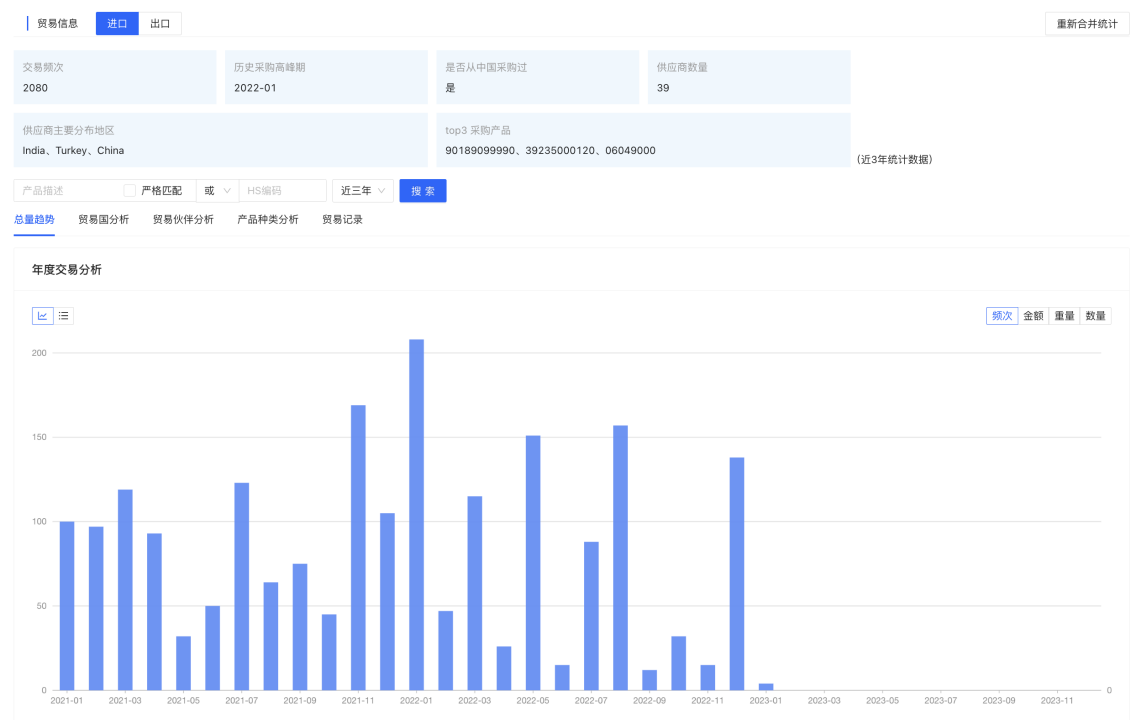Select the 出口 toggle button
Image resolution: width=1147 pixels, height=720 pixels.
[160, 24]
